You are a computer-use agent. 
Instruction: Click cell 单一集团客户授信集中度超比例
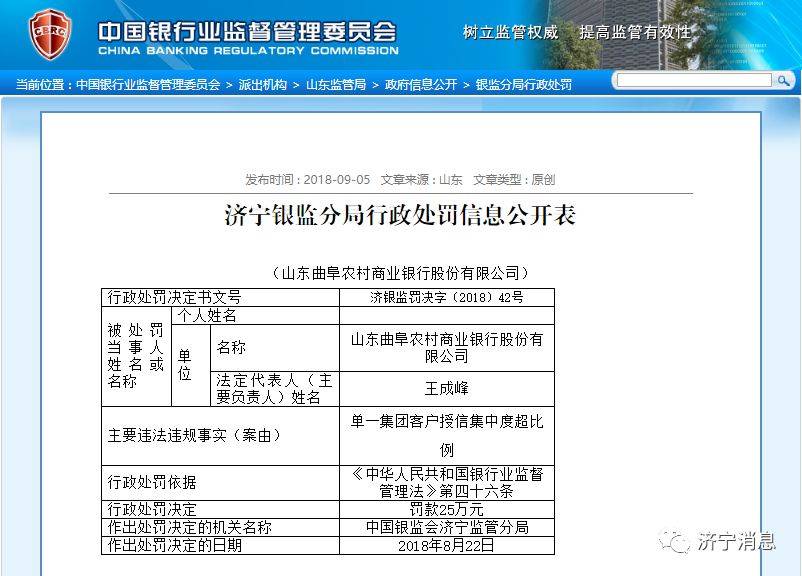pyautogui.click(x=447, y=436)
